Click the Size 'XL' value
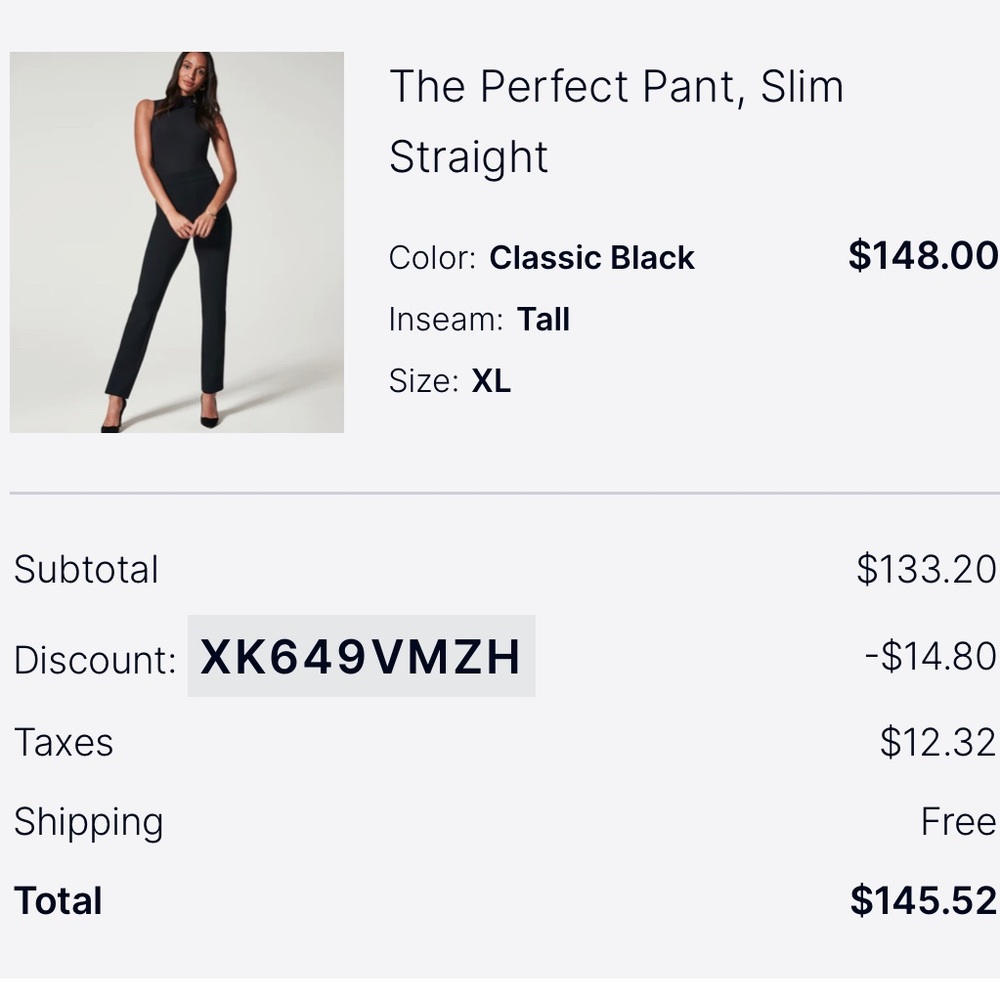The width and height of the screenshot is (1000, 1000). 491,380
